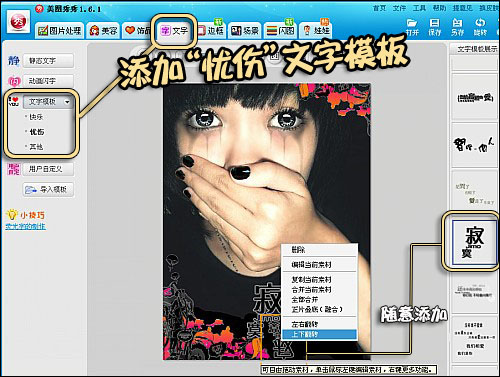500x377 pixels.
Task: Click the blue 静 icon beside 静态文字
Action: (x=14, y=61)
